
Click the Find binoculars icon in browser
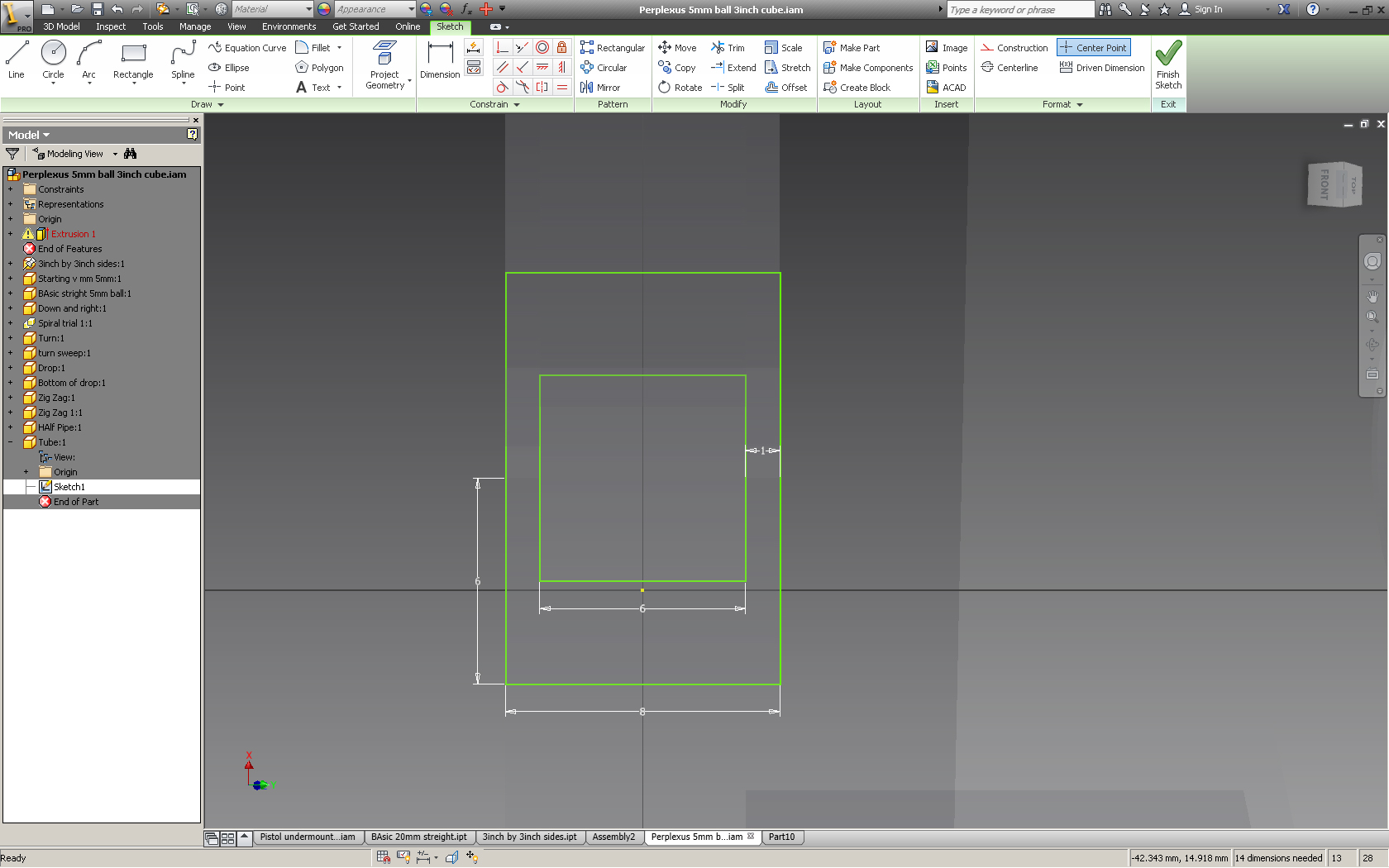(x=130, y=154)
